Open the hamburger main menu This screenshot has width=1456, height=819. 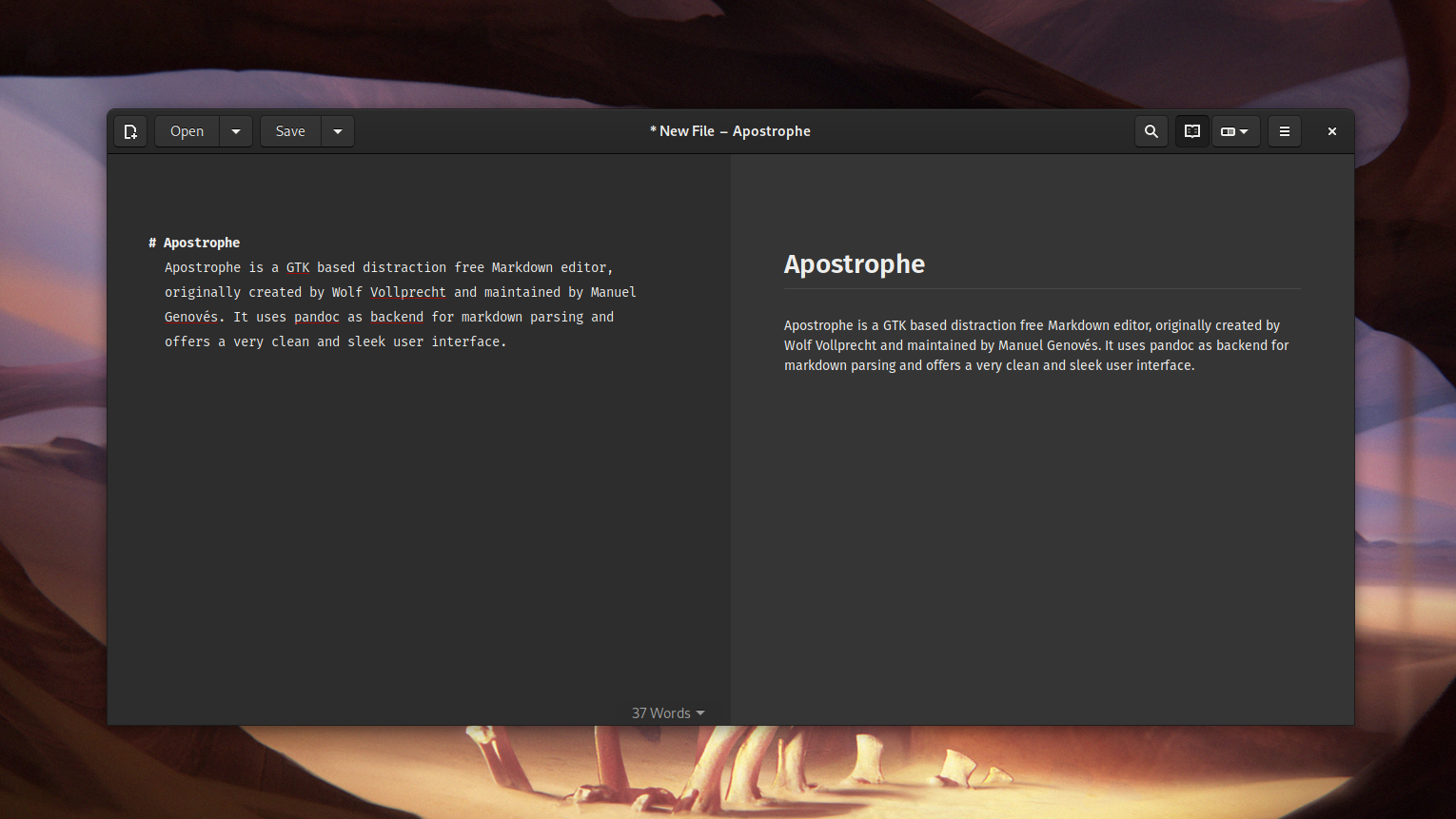(x=1284, y=131)
